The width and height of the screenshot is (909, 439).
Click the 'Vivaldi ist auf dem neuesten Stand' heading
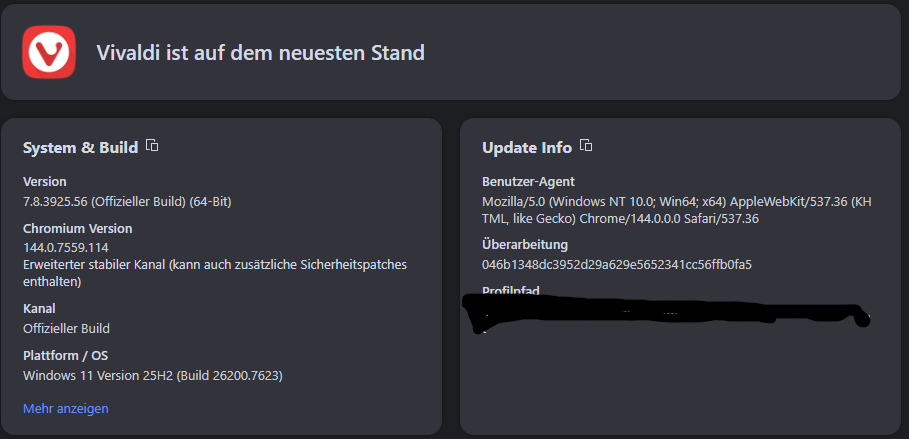click(x=260, y=53)
